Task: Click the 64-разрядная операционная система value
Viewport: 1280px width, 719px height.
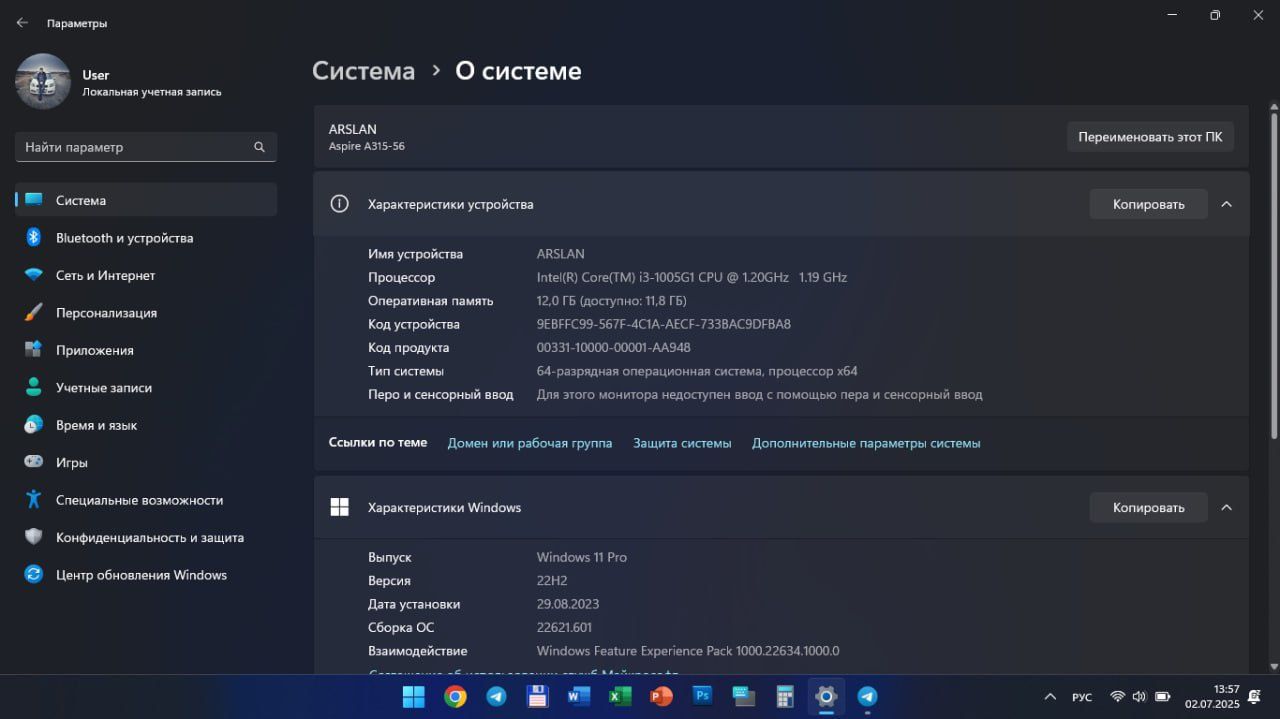Action: (697, 371)
